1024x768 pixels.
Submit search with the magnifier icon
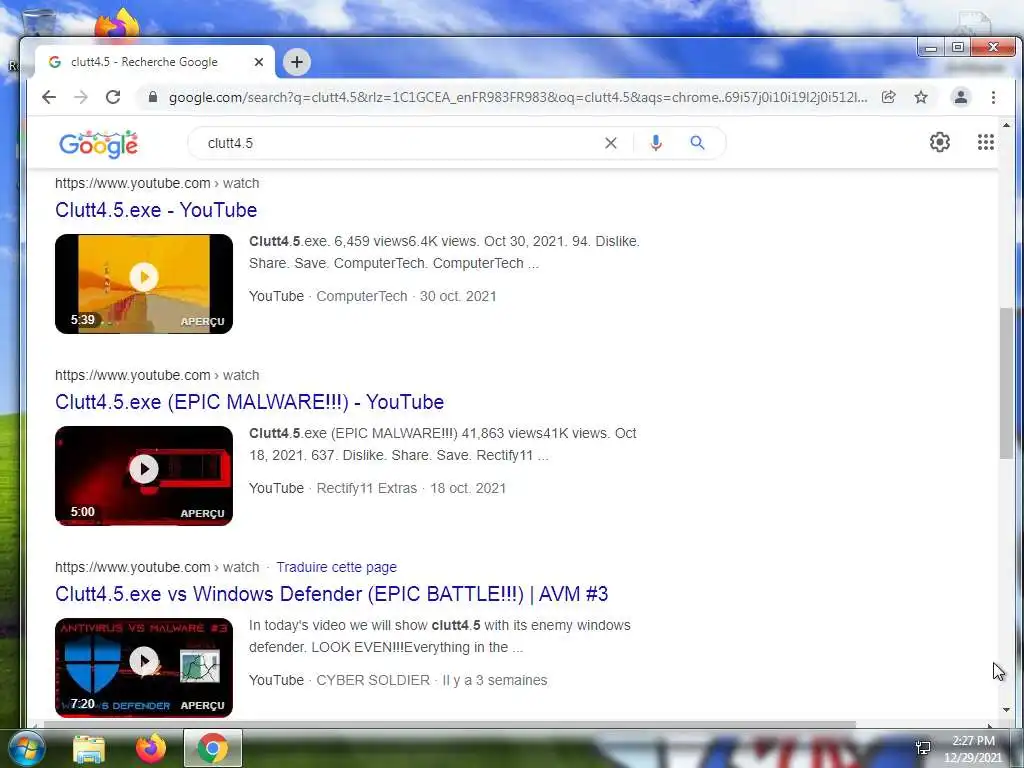click(x=697, y=143)
